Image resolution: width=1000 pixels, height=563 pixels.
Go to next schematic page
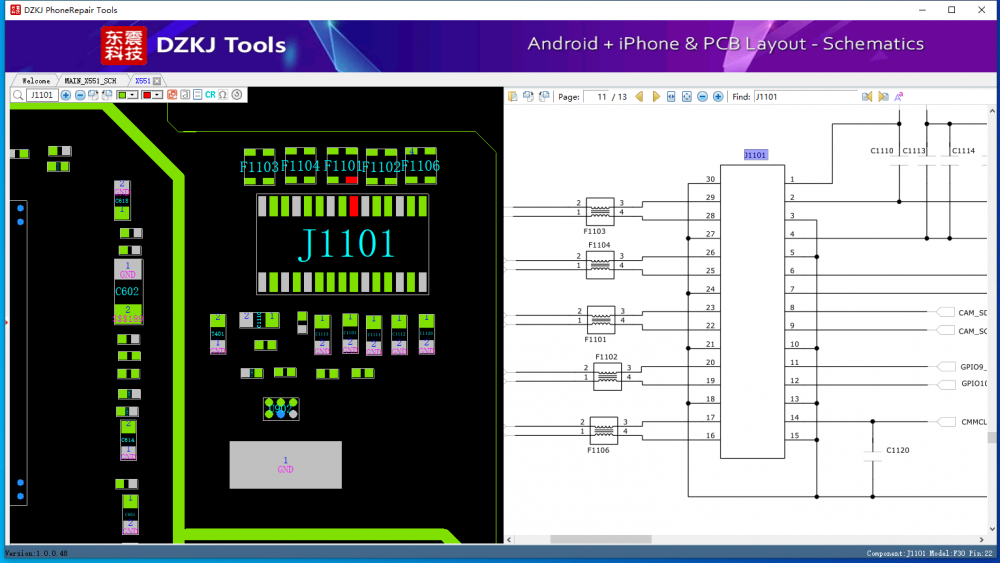click(x=656, y=97)
